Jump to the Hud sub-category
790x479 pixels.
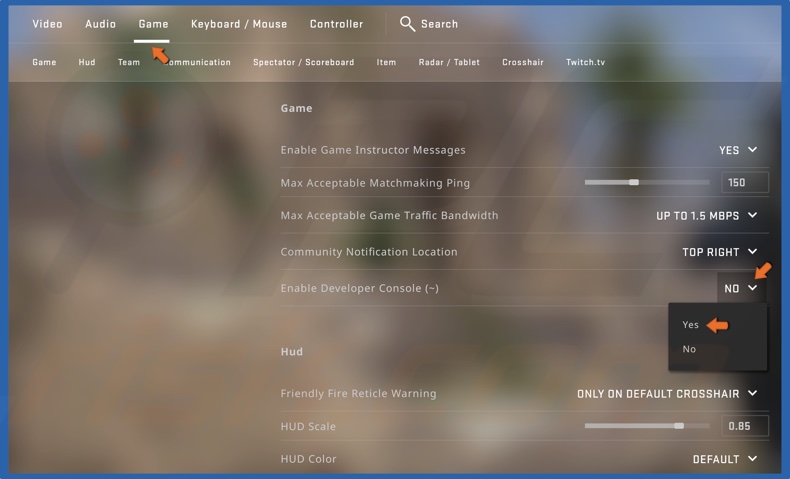coord(87,62)
